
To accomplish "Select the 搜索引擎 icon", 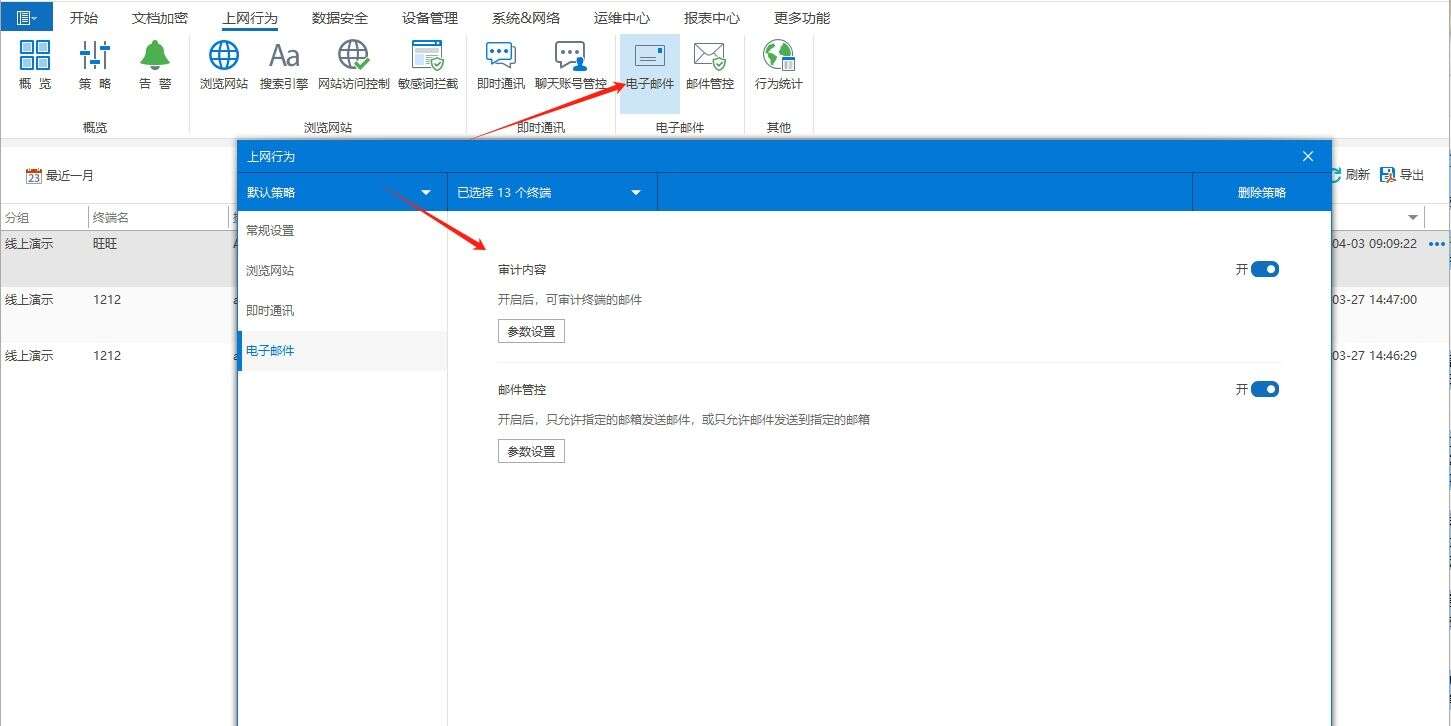I will (283, 65).
